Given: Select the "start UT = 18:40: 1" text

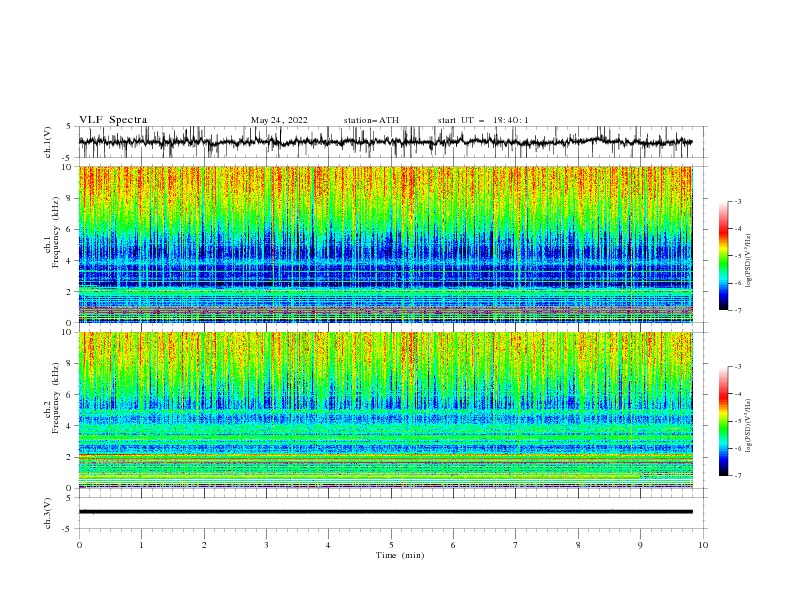Looking at the screenshot, I should tap(483, 120).
